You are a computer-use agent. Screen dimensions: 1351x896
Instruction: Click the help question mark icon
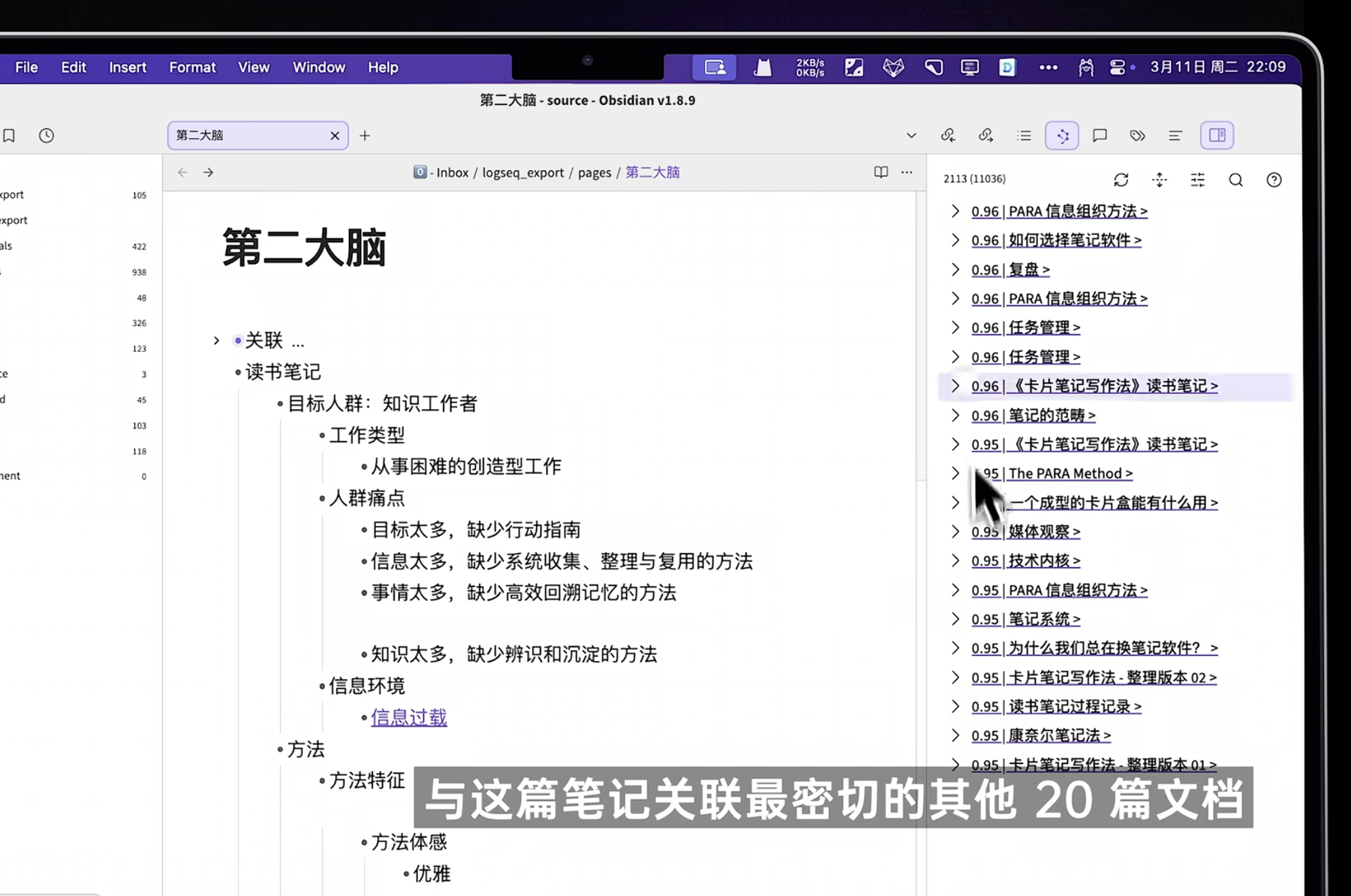point(1274,180)
